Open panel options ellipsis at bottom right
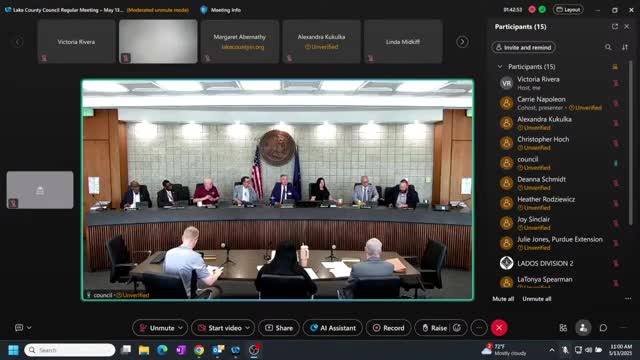Viewport: 640px width, 360px height. [623, 328]
